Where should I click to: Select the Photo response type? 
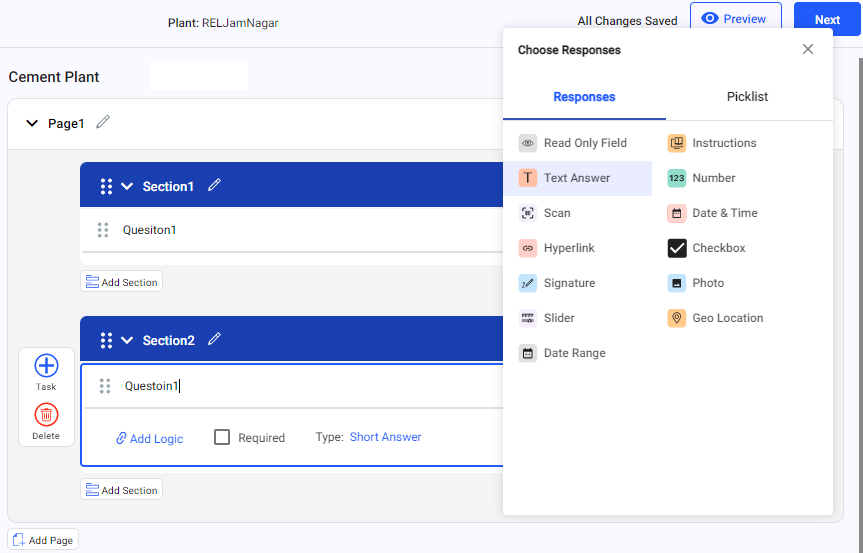(x=707, y=283)
